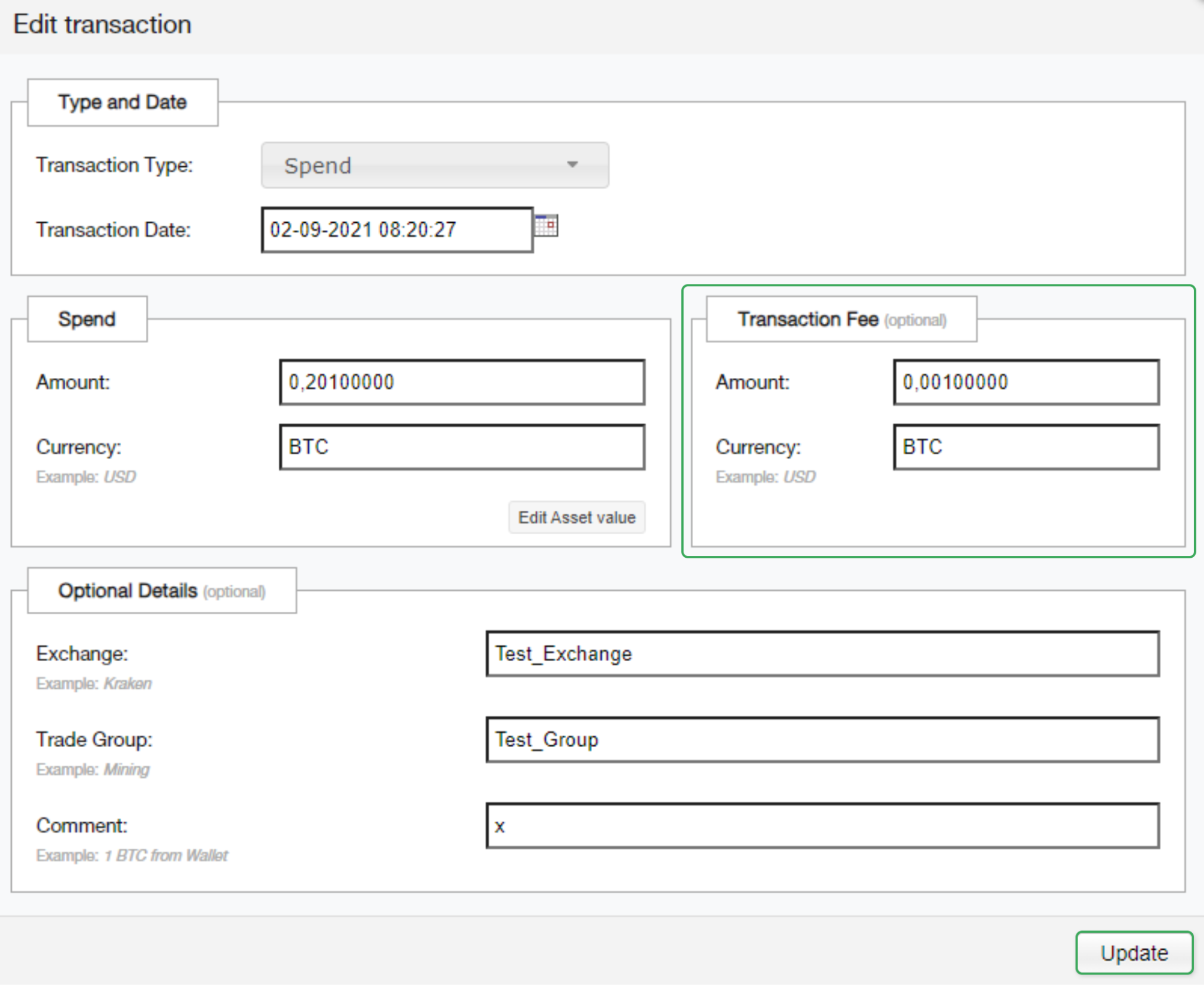Click the Update button
This screenshot has width=1204, height=985.
coord(1133,953)
